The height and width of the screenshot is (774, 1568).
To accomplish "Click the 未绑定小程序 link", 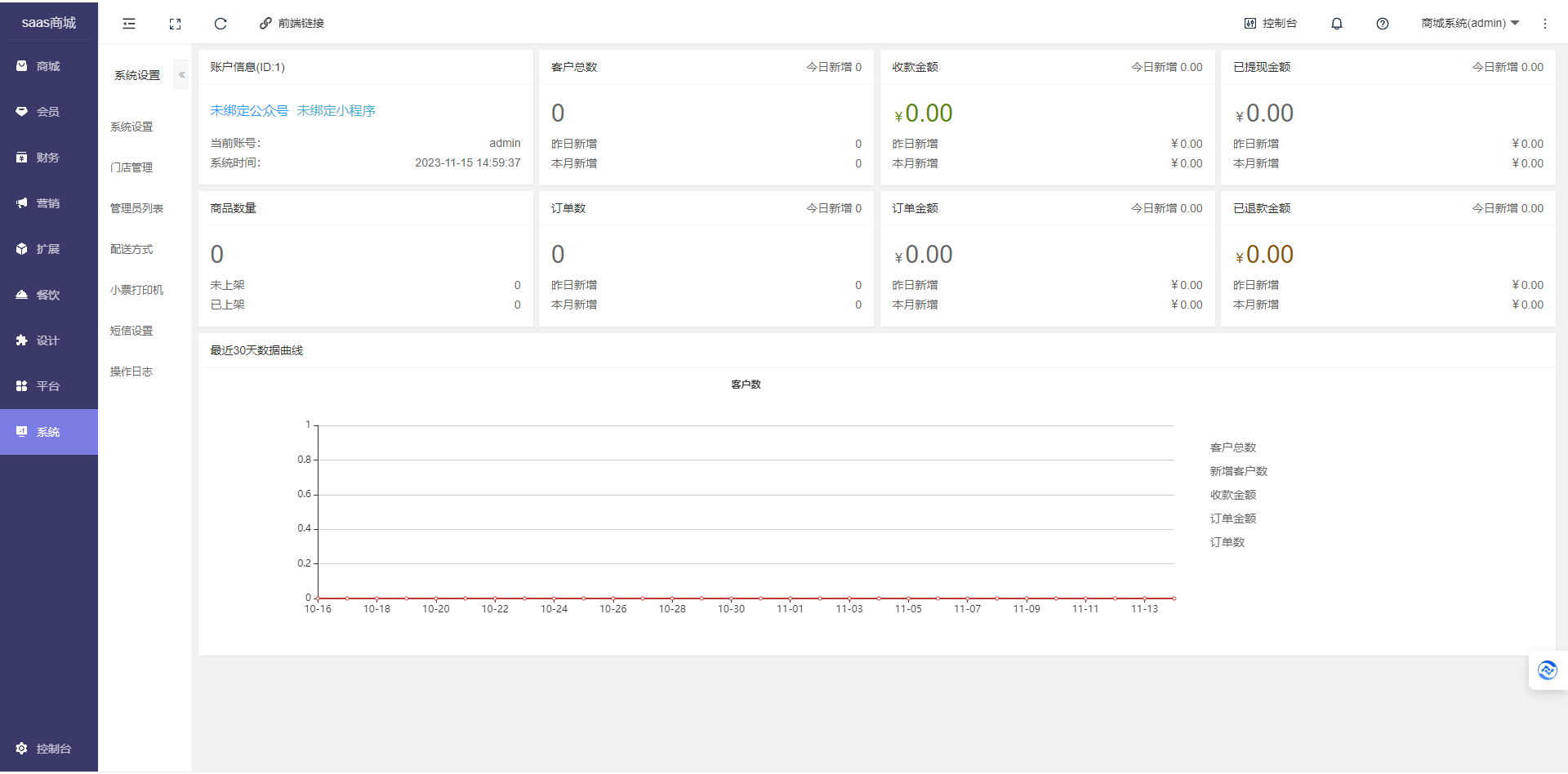I will (x=336, y=110).
